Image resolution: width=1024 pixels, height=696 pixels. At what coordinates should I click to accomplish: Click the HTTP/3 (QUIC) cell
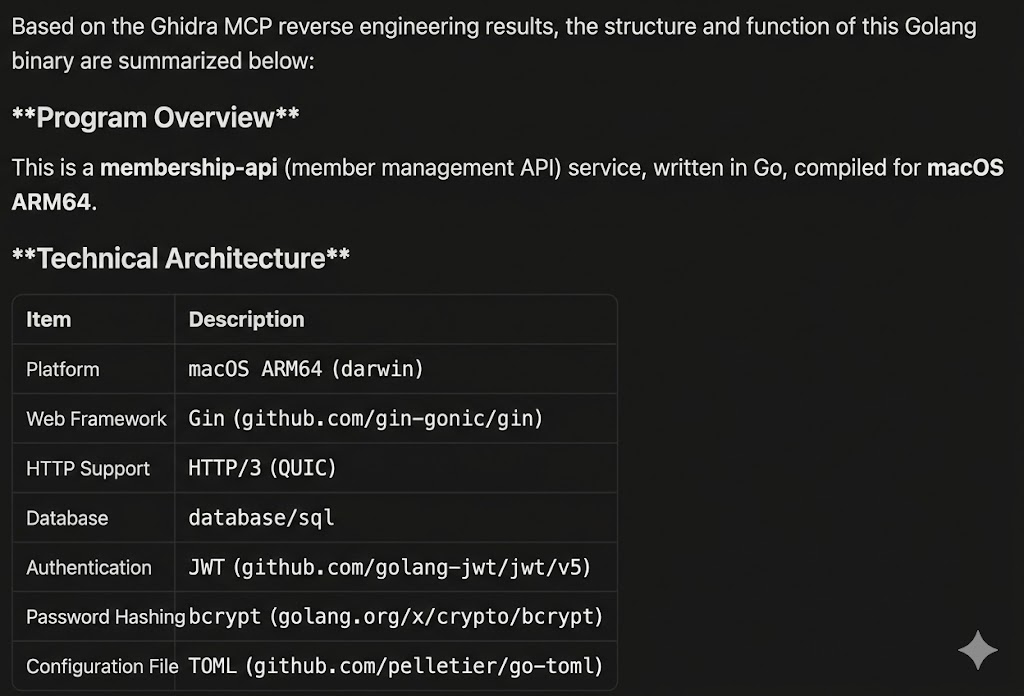coord(262,469)
